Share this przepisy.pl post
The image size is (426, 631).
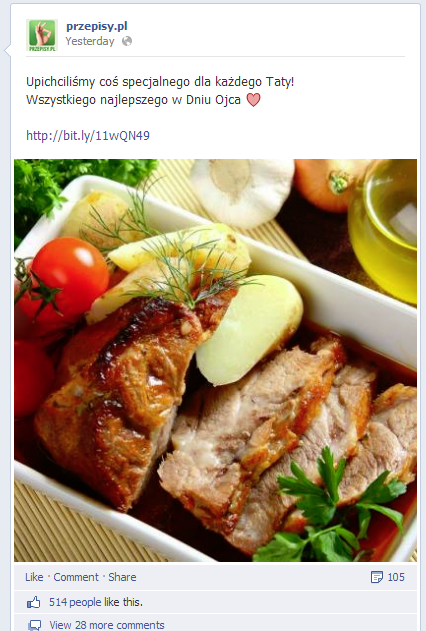coord(122,577)
